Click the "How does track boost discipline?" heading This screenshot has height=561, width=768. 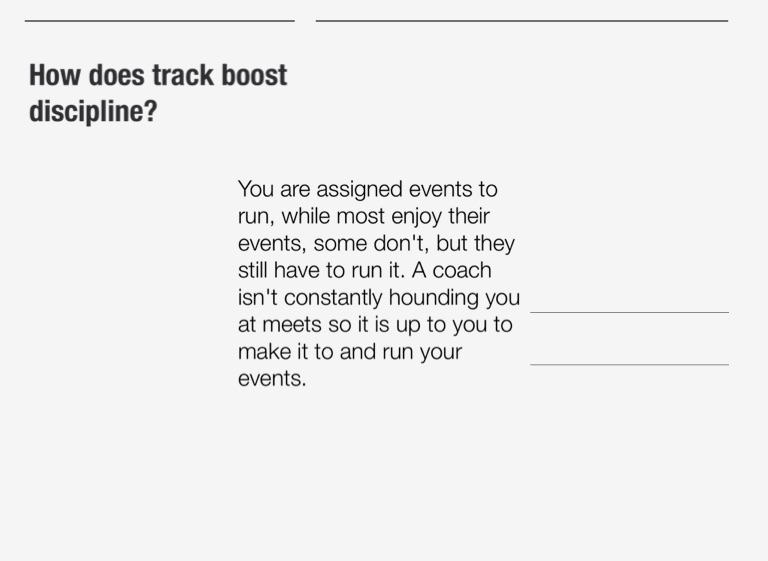[158, 93]
